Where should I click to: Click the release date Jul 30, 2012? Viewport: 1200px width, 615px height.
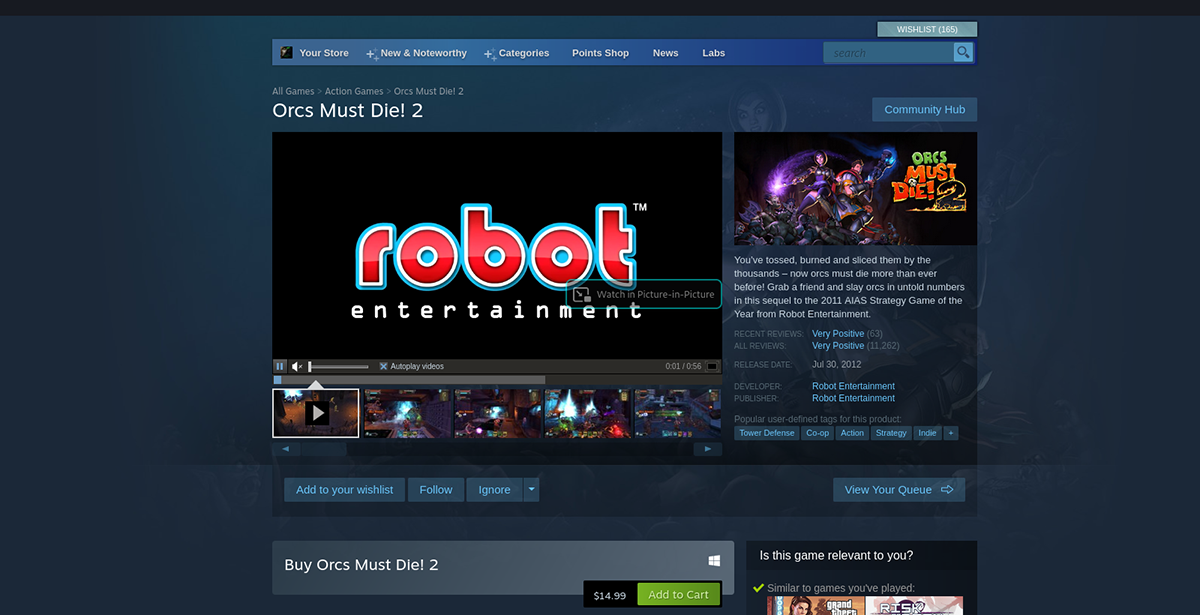836,365
